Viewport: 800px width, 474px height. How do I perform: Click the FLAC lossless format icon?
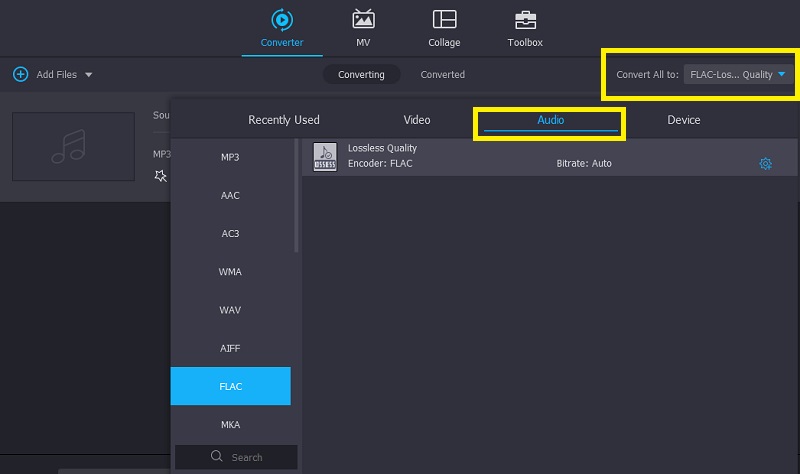[x=325, y=156]
